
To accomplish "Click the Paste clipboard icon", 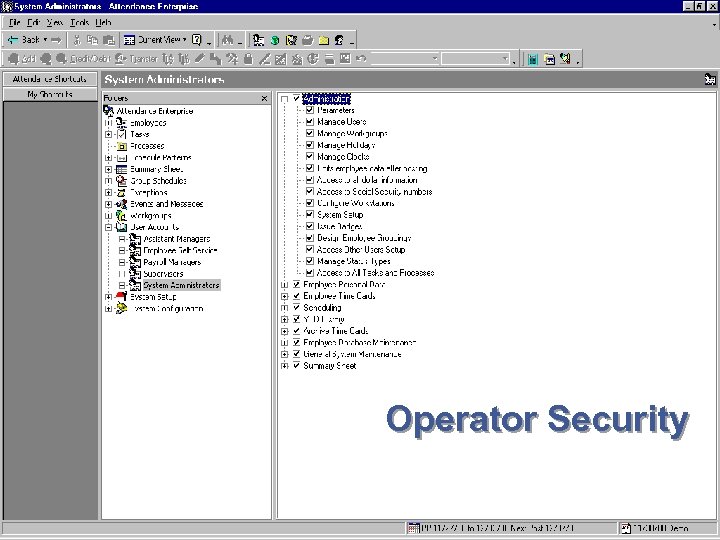I will click(108, 40).
